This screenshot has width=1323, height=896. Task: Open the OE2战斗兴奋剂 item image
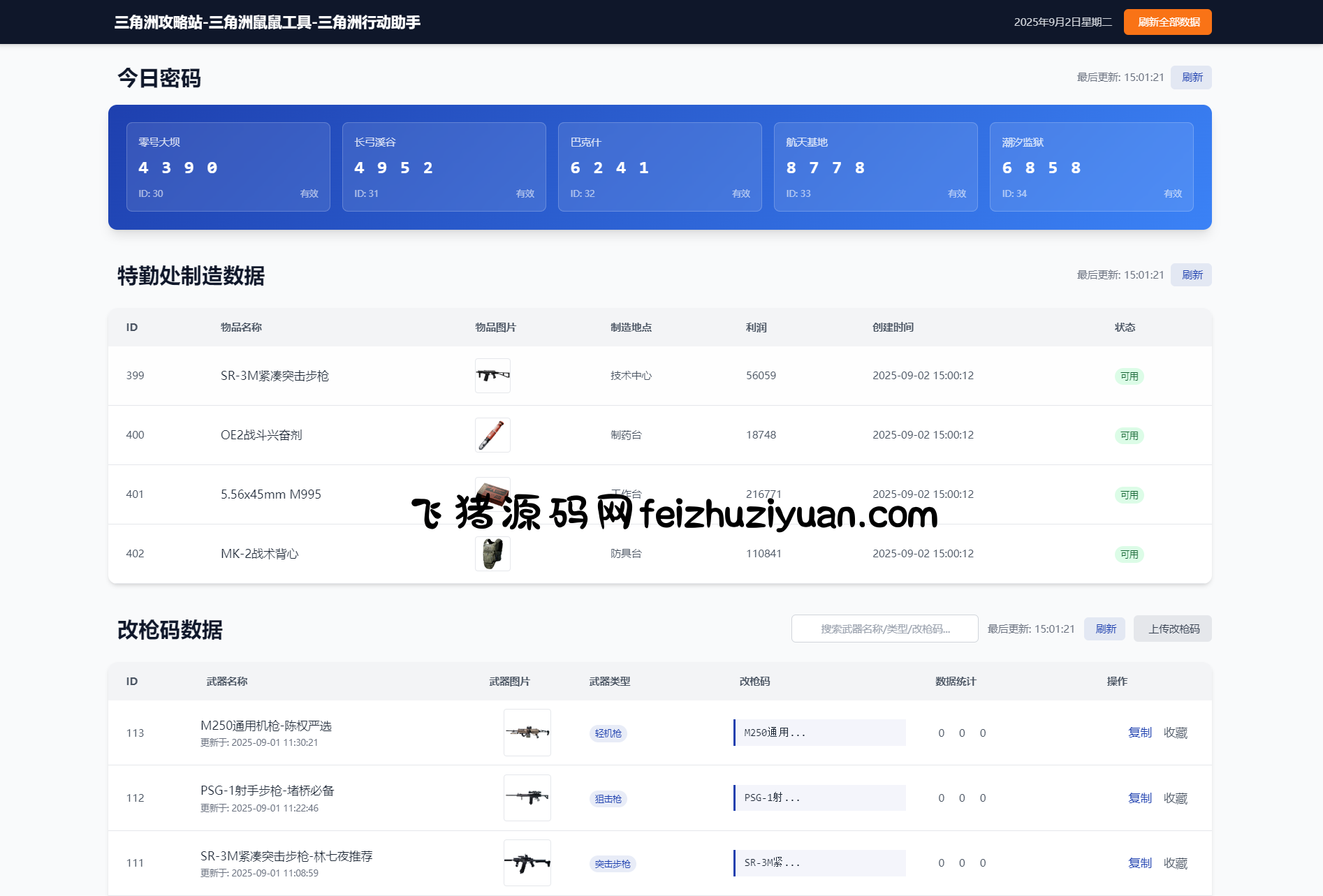[x=492, y=435]
